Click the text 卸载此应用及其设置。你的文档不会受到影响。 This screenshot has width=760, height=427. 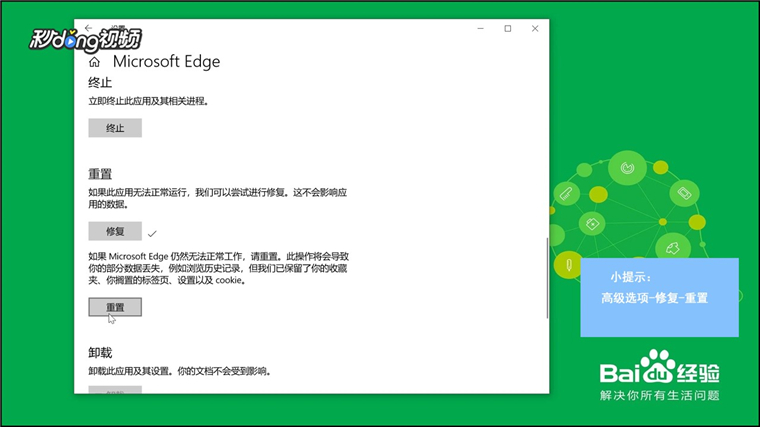[179, 371]
